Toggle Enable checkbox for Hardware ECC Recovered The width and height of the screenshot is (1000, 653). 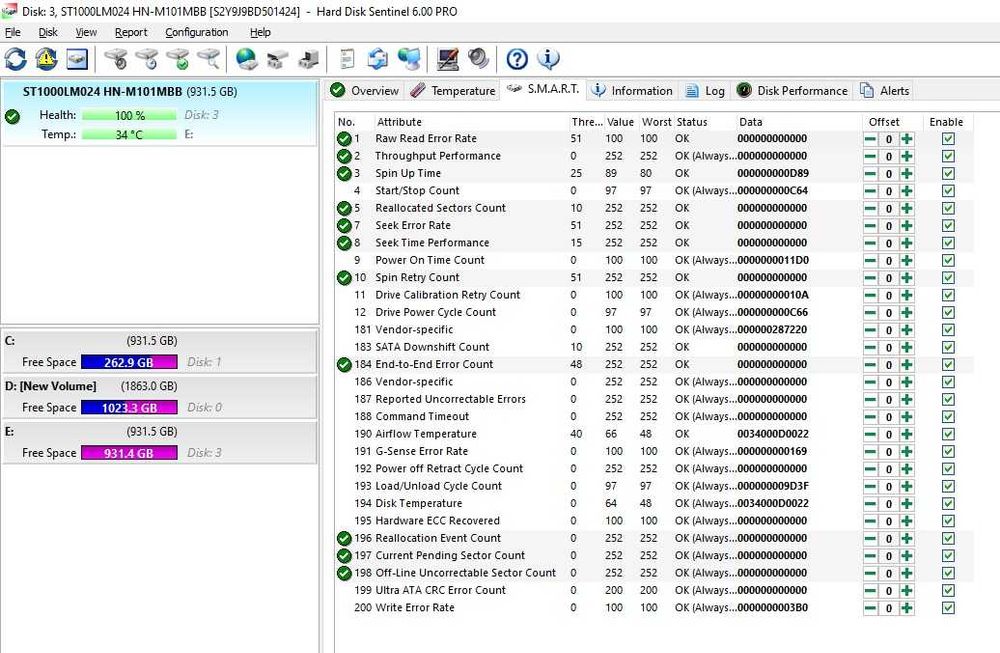point(948,521)
